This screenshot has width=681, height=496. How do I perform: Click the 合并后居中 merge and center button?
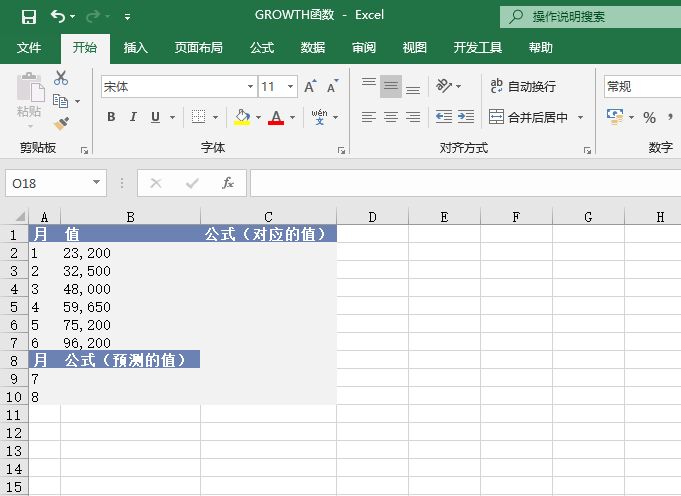coord(528,117)
